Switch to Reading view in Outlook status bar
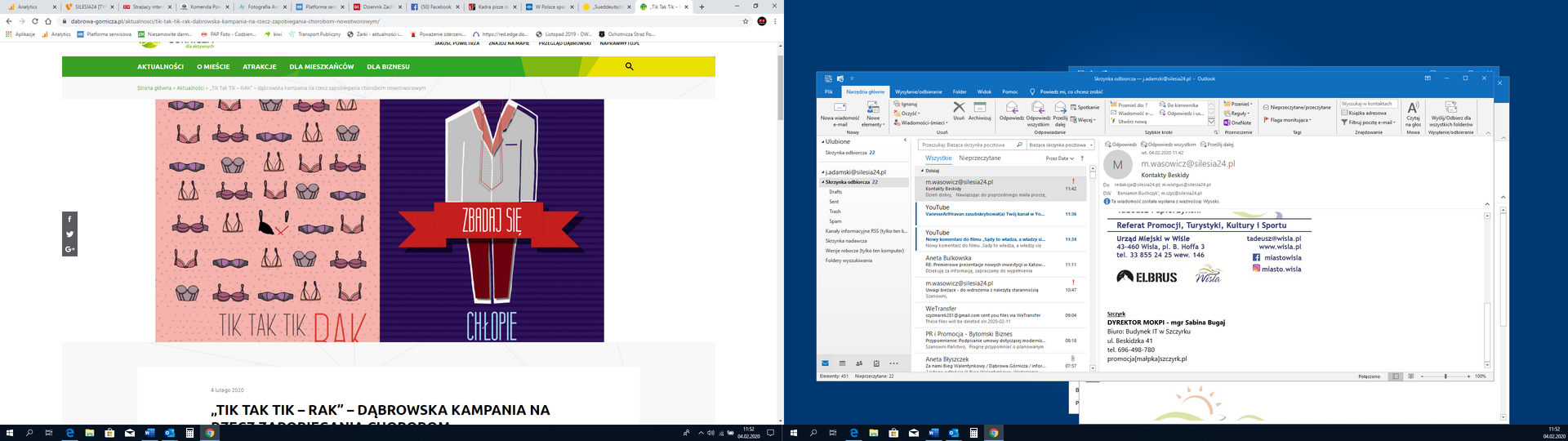Image resolution: width=1568 pixels, height=441 pixels. pos(1412,376)
